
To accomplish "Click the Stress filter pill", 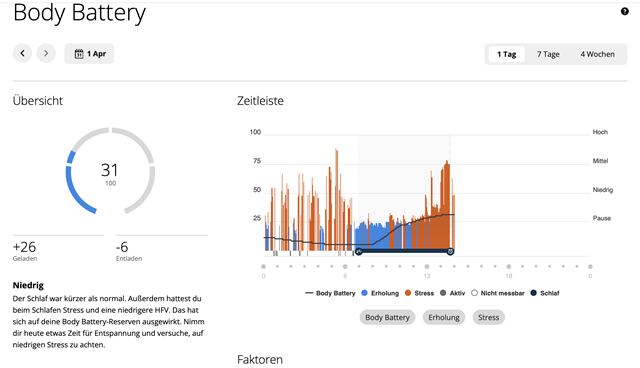I will point(489,317).
